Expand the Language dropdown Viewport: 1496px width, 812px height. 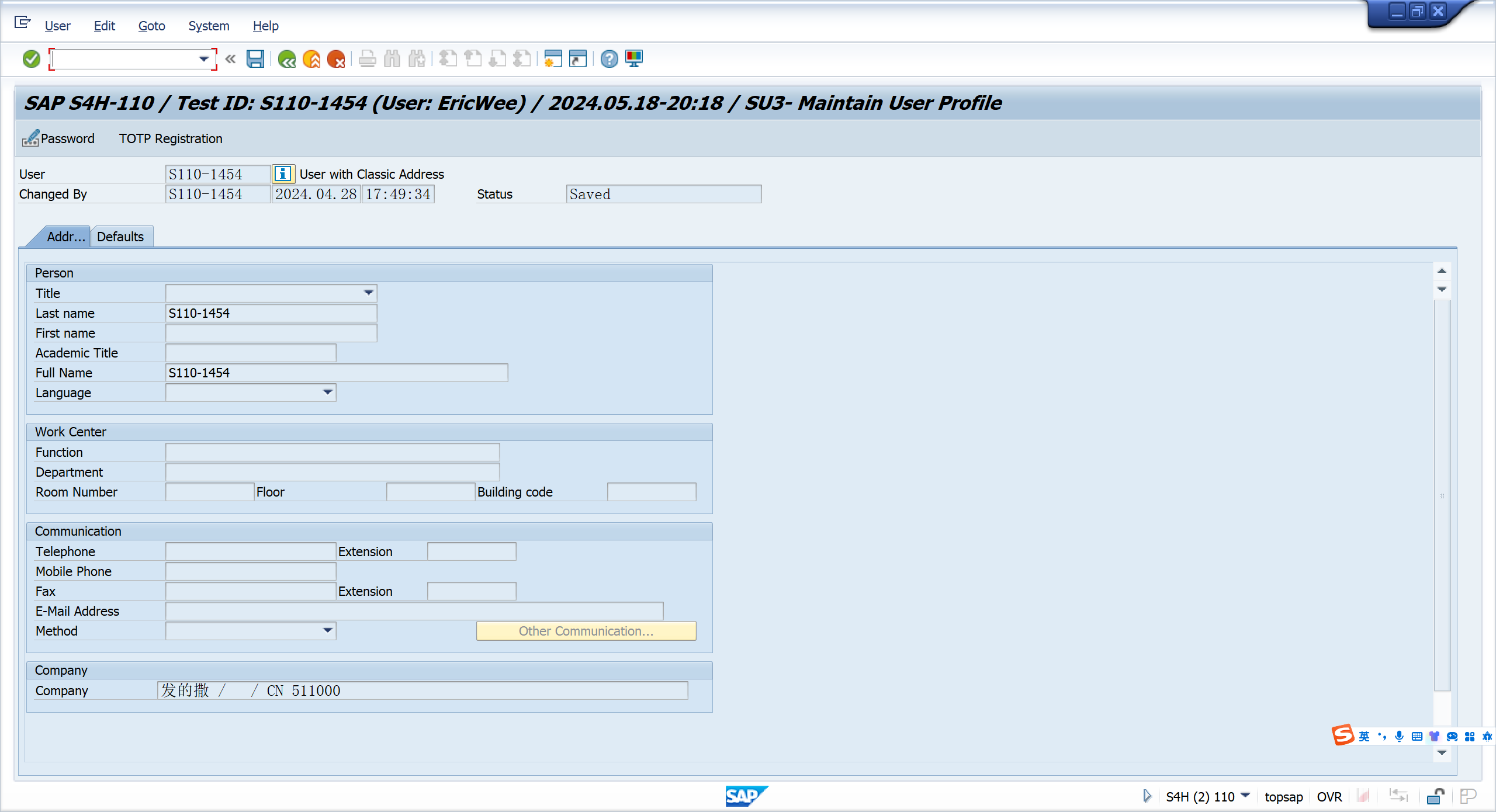click(x=328, y=392)
